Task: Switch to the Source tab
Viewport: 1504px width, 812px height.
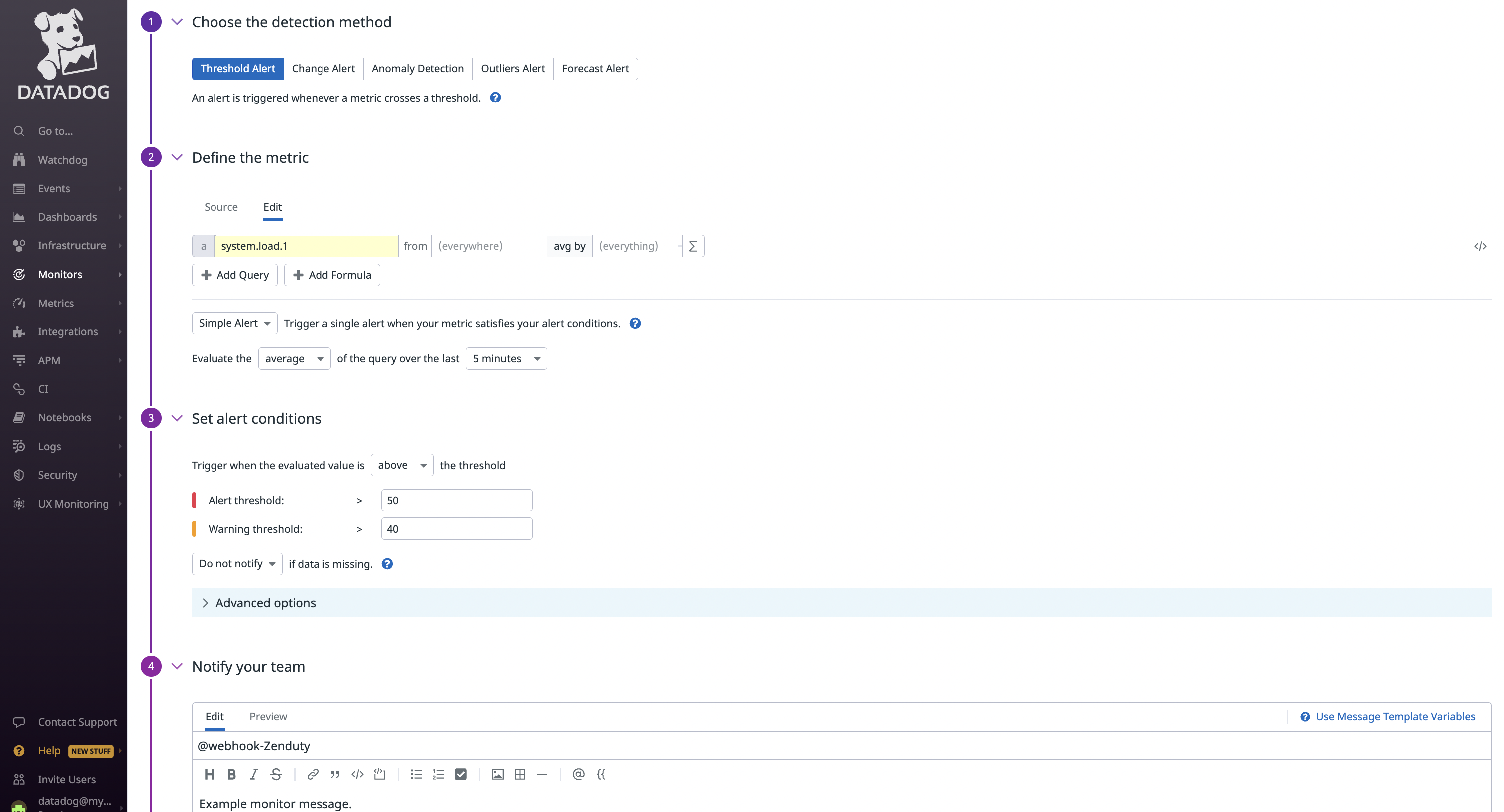Action: click(x=220, y=207)
